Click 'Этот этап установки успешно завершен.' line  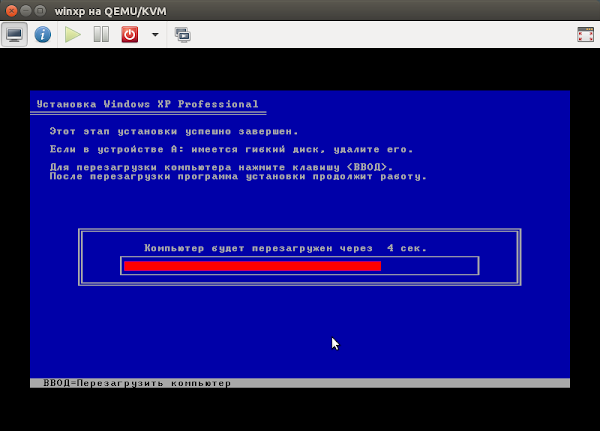174,131
